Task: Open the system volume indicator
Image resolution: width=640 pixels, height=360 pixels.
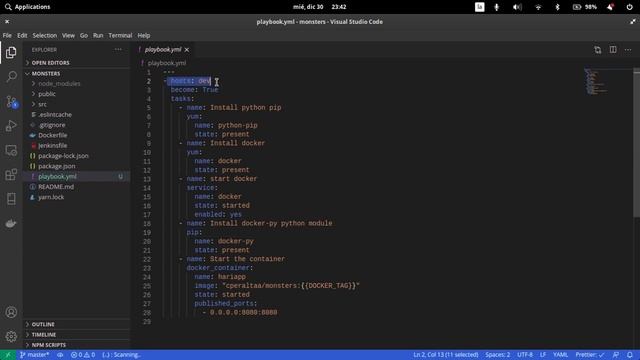Action: [517, 7]
